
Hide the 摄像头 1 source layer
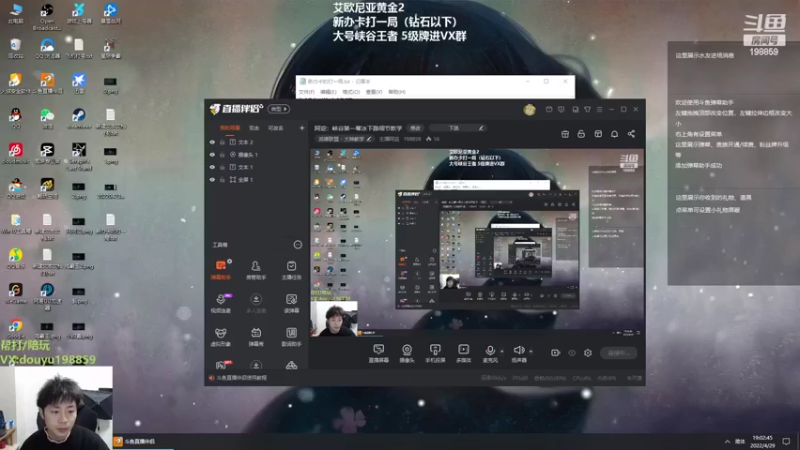(x=212, y=155)
